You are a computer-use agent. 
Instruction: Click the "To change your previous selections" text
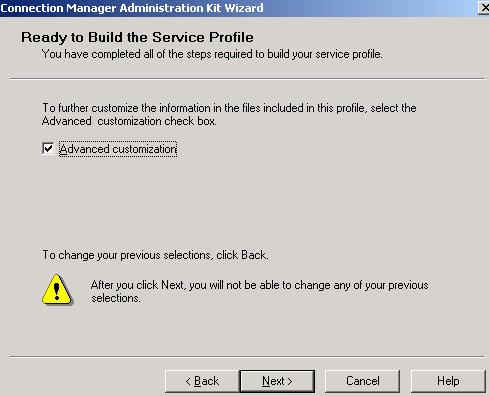[x=155, y=255]
